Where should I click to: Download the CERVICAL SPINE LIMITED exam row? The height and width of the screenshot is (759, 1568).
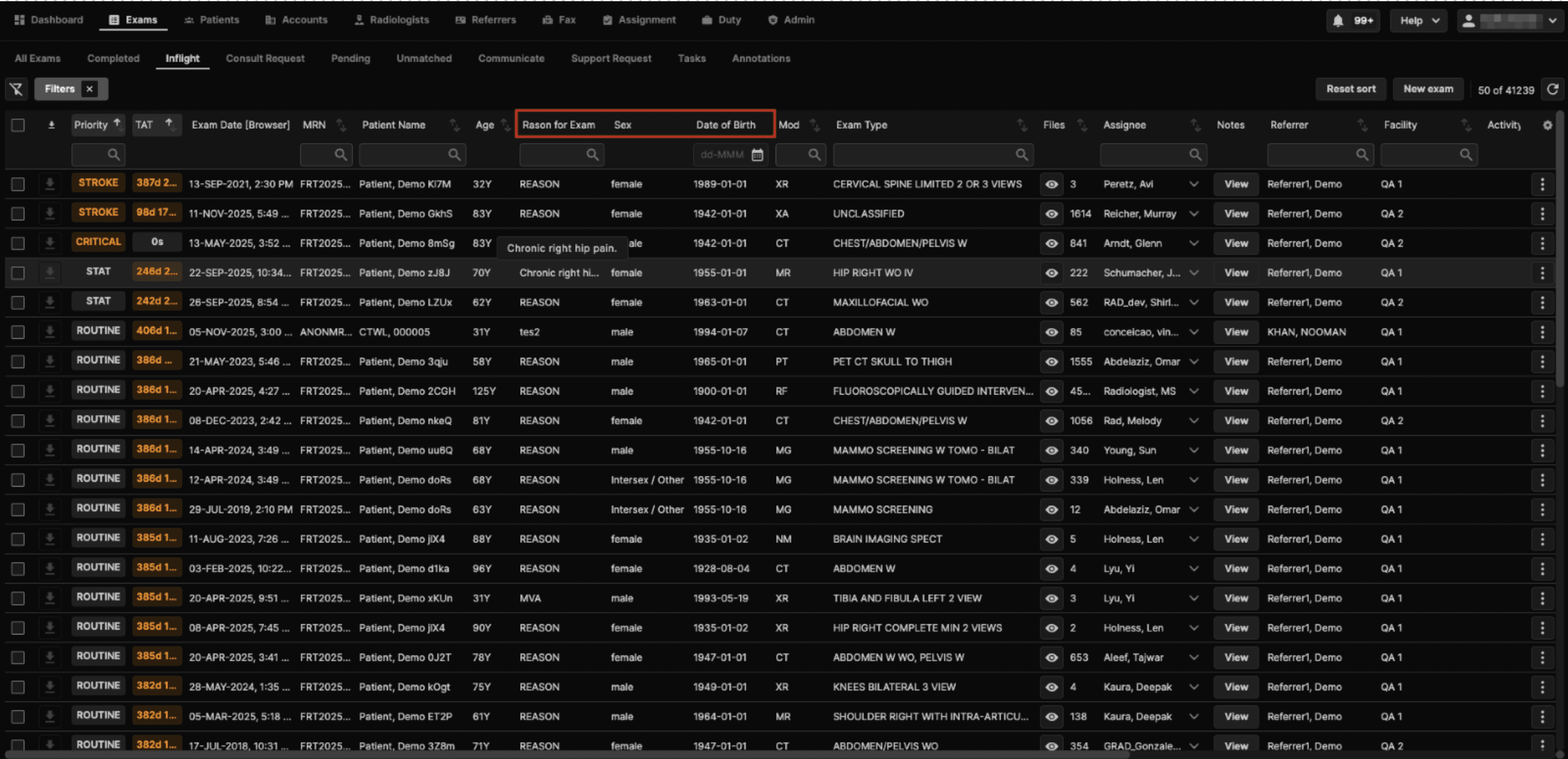(x=50, y=184)
